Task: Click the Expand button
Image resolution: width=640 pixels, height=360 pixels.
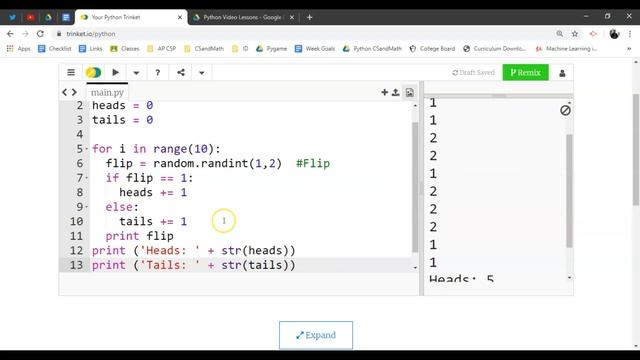Action: [316, 335]
